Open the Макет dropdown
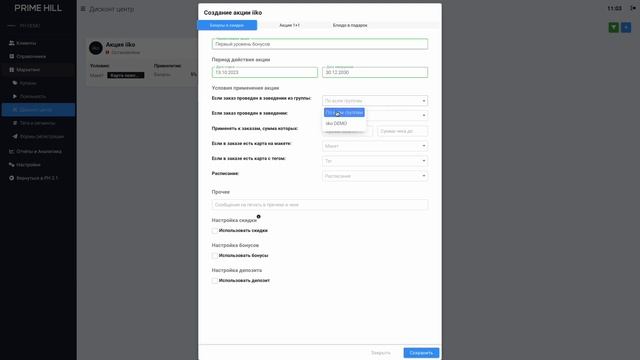Screen dimensions: 640x360 [x=375, y=146]
